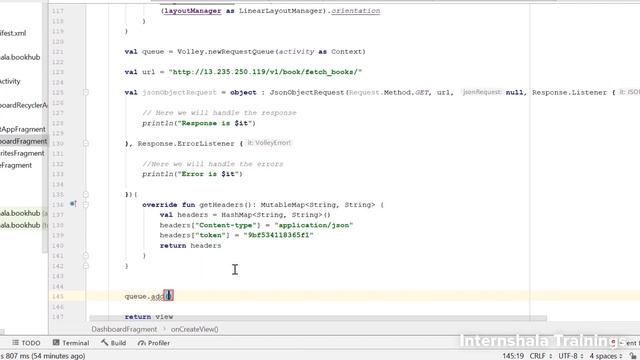Click the 'application/json' string on line 138
This screenshot has width=640, height=360.
(x=313, y=225)
